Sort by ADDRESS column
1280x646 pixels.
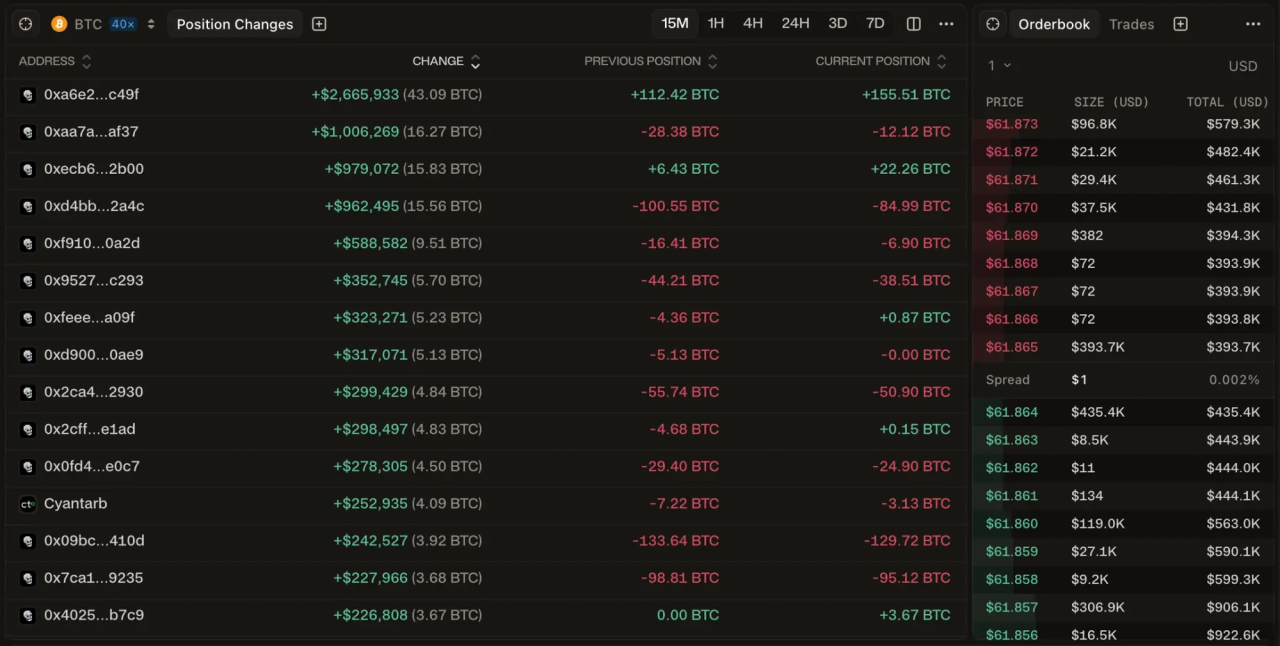coord(55,61)
